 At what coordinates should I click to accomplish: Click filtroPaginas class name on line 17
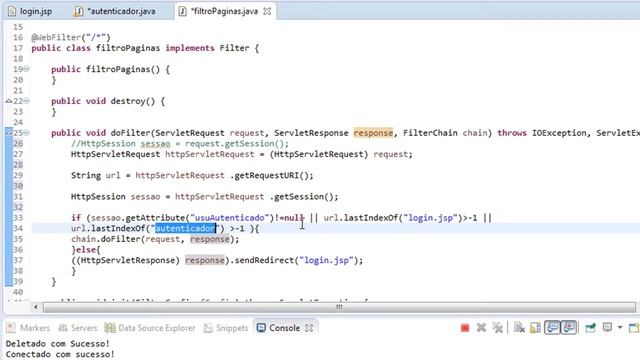[x=128, y=48]
